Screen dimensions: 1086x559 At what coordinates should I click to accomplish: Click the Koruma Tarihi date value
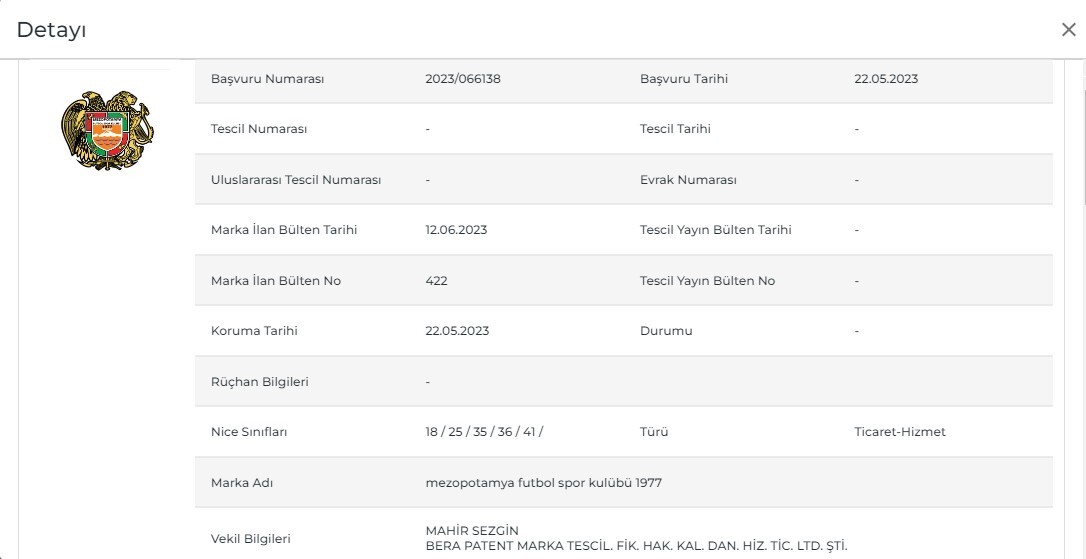coord(457,331)
